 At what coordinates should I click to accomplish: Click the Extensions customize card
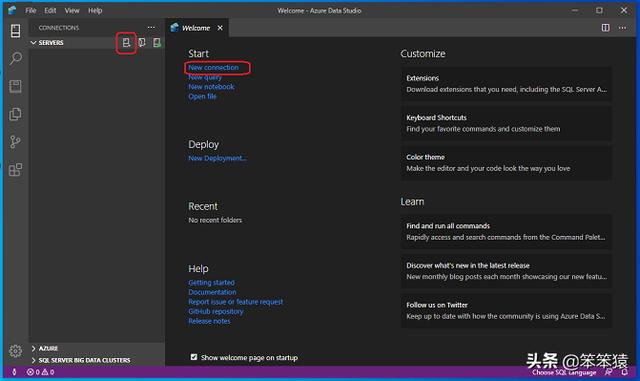pyautogui.click(x=506, y=84)
